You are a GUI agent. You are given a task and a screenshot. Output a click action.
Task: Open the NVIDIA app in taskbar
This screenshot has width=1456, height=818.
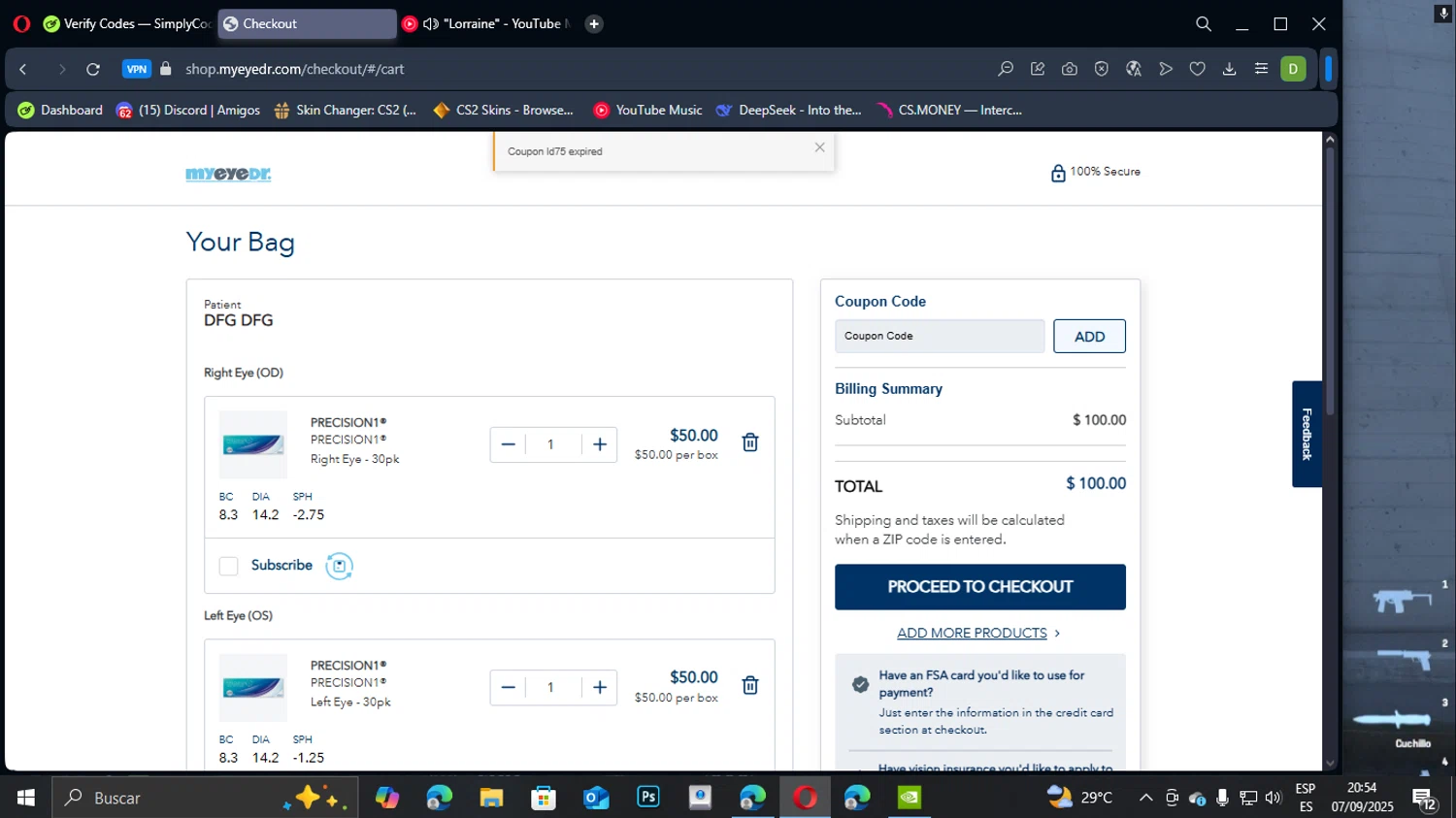(910, 798)
